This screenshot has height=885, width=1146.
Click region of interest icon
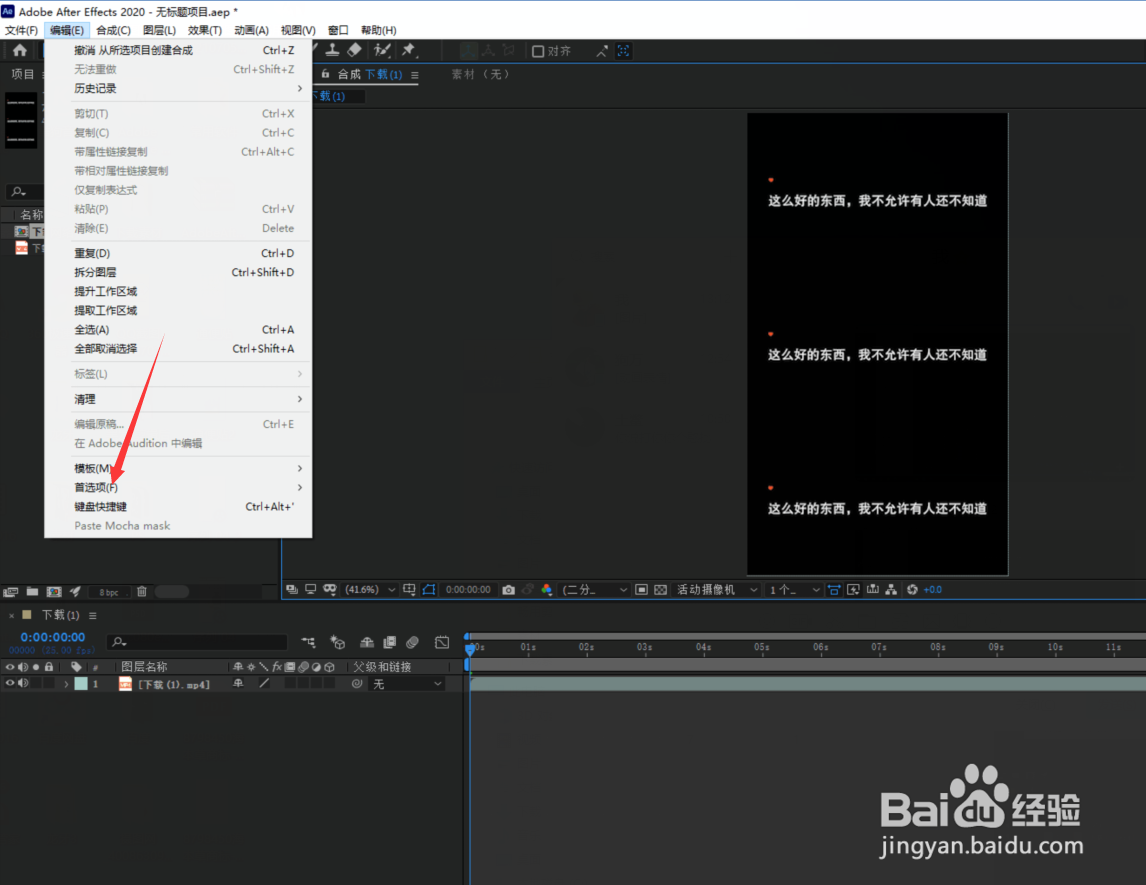[641, 590]
